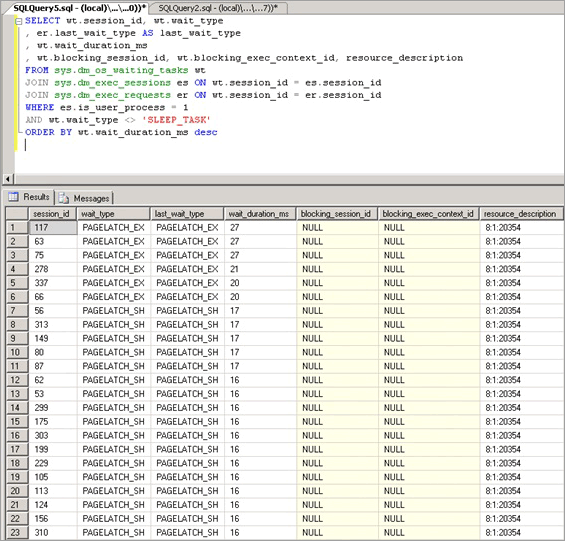Select the SQLQuery5.sql tab
565x541 pixels.
coord(79,8)
